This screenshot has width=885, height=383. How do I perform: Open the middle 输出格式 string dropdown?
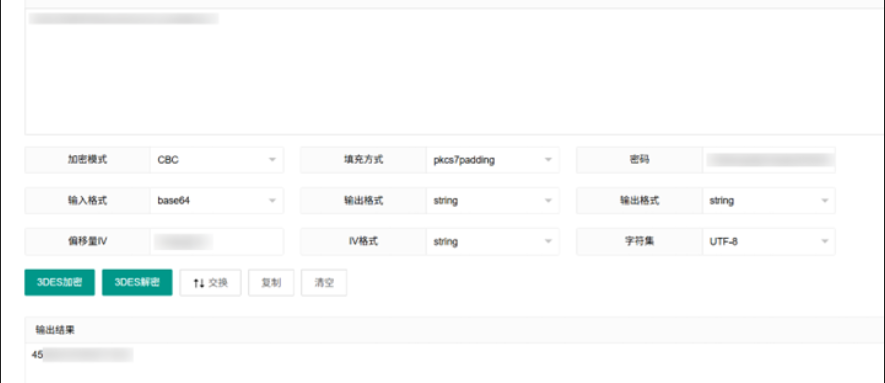[493, 200]
